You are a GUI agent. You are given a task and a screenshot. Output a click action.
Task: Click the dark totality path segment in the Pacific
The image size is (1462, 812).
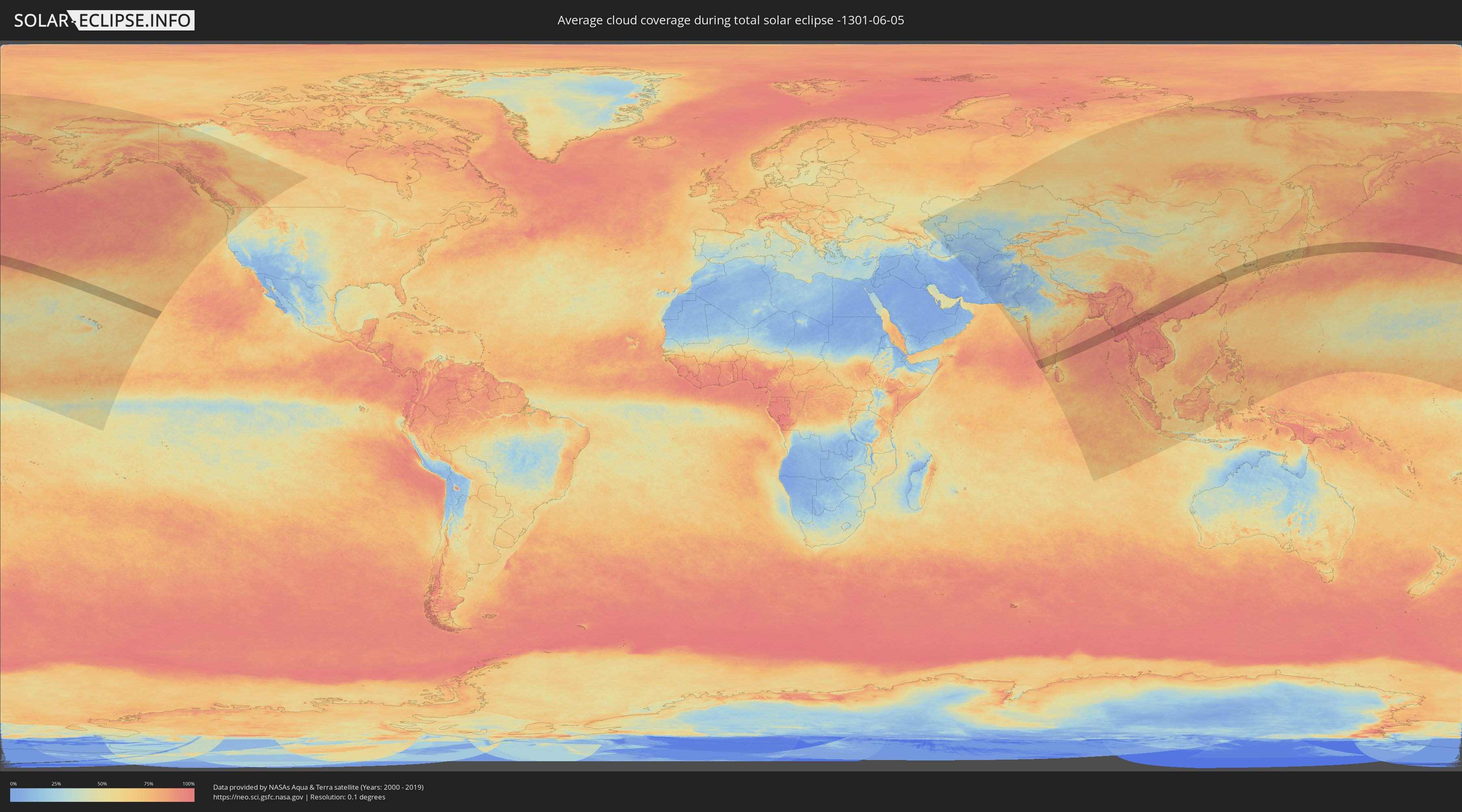85,287
